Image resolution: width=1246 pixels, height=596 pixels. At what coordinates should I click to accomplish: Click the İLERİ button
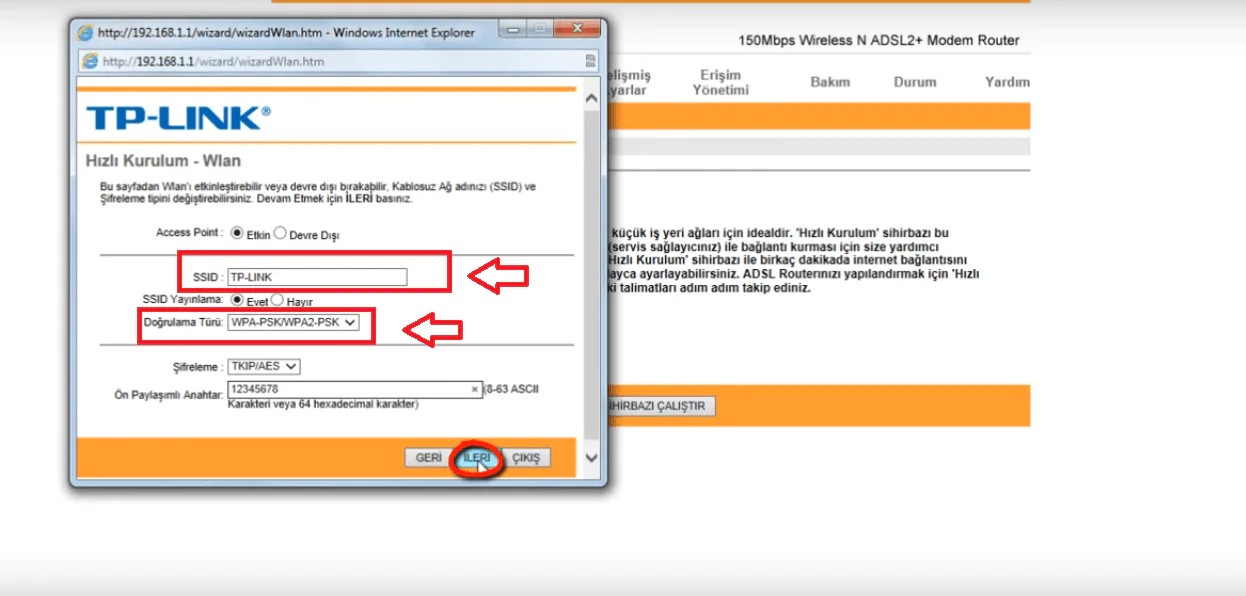click(477, 457)
